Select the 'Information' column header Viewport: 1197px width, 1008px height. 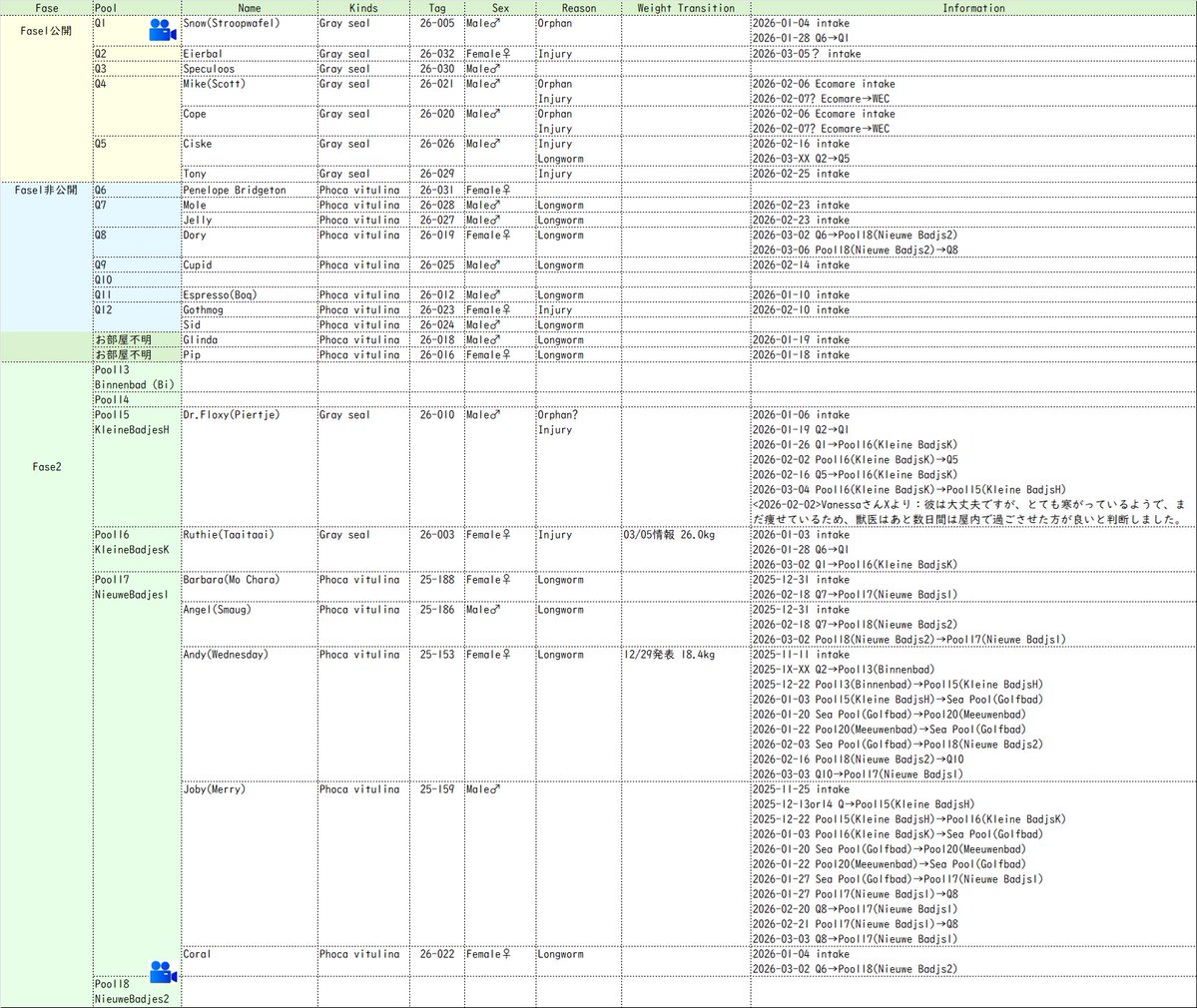[x=973, y=8]
